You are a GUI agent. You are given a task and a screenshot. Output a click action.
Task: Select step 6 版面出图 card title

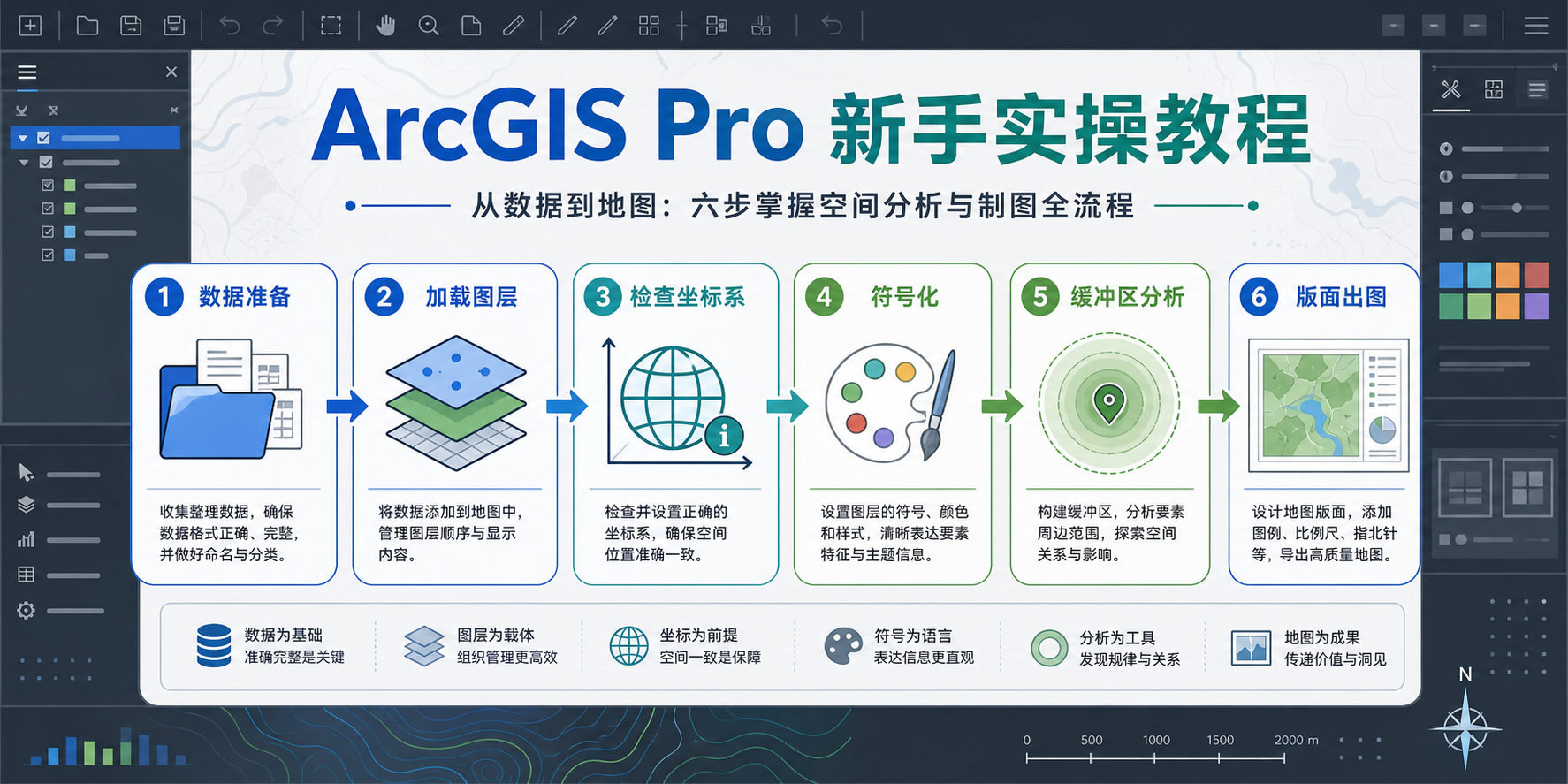[1341, 297]
